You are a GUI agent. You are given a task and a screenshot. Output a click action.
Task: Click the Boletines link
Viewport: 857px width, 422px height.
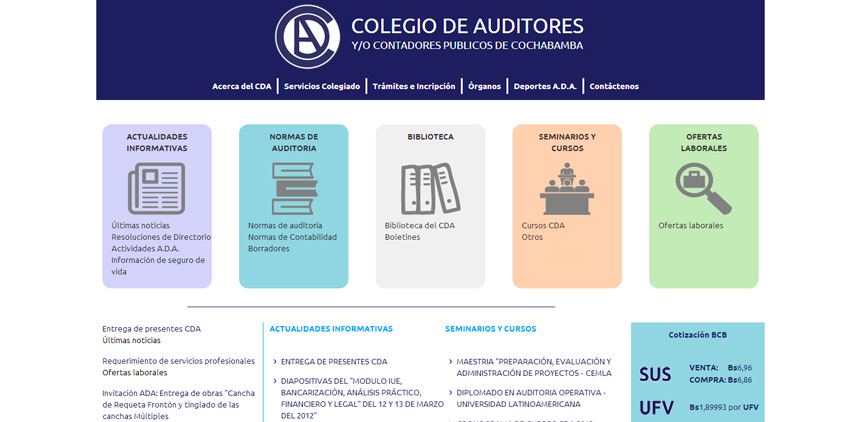402,237
